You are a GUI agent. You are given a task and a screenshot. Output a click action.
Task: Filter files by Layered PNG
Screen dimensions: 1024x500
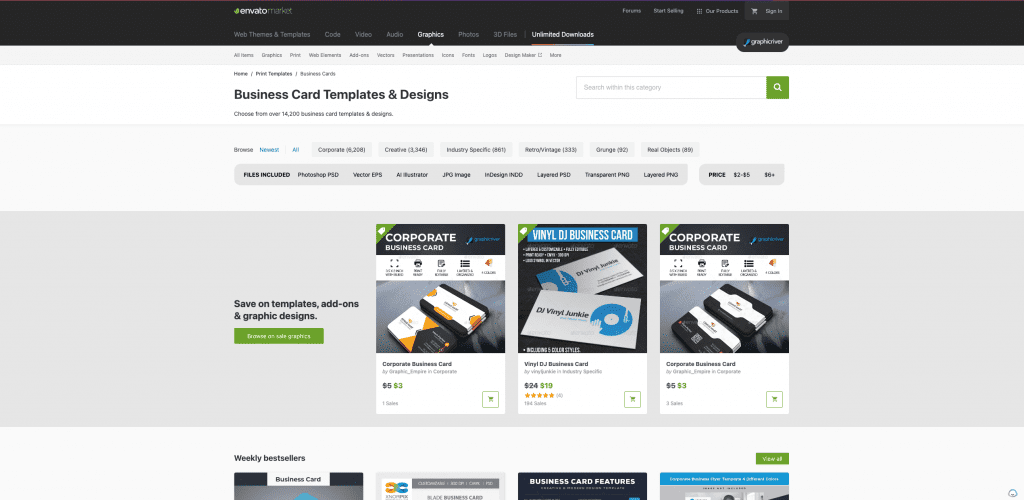tap(661, 175)
